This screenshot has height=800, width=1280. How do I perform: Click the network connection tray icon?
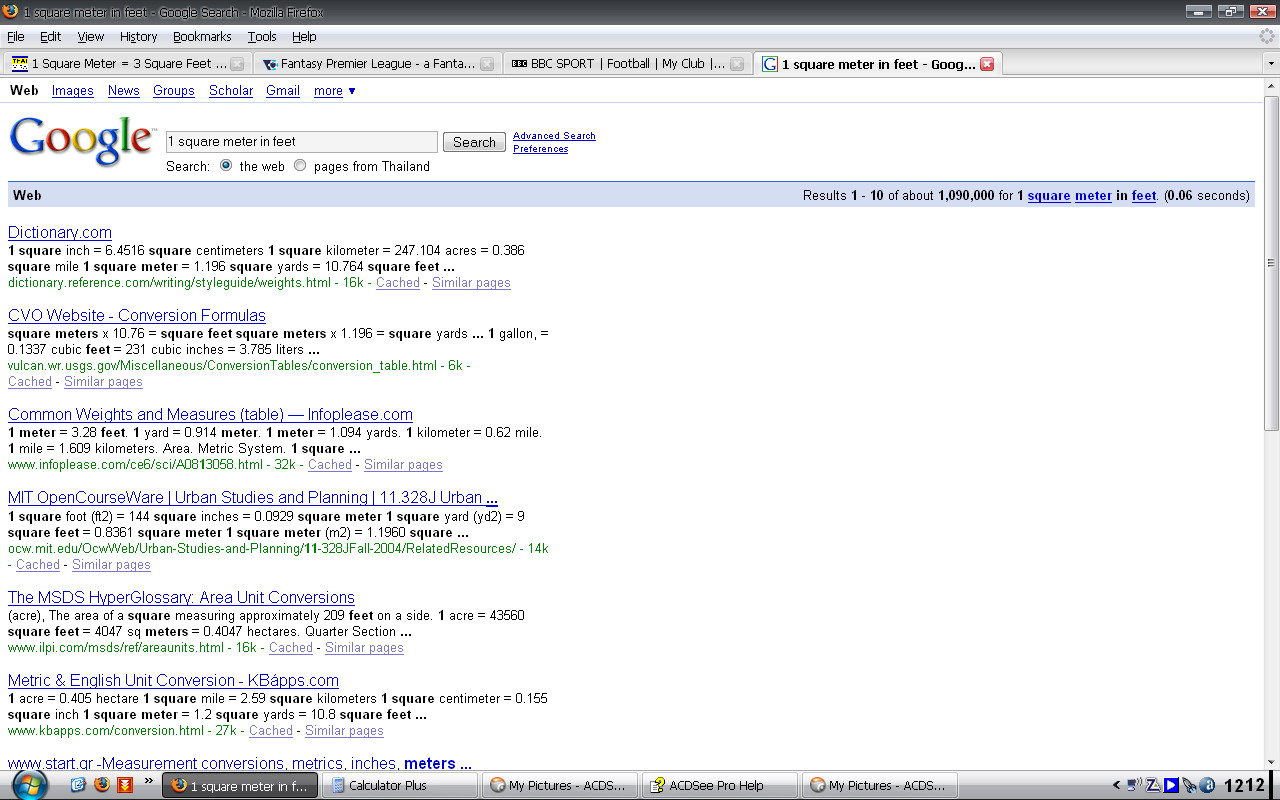pyautogui.click(x=1134, y=785)
